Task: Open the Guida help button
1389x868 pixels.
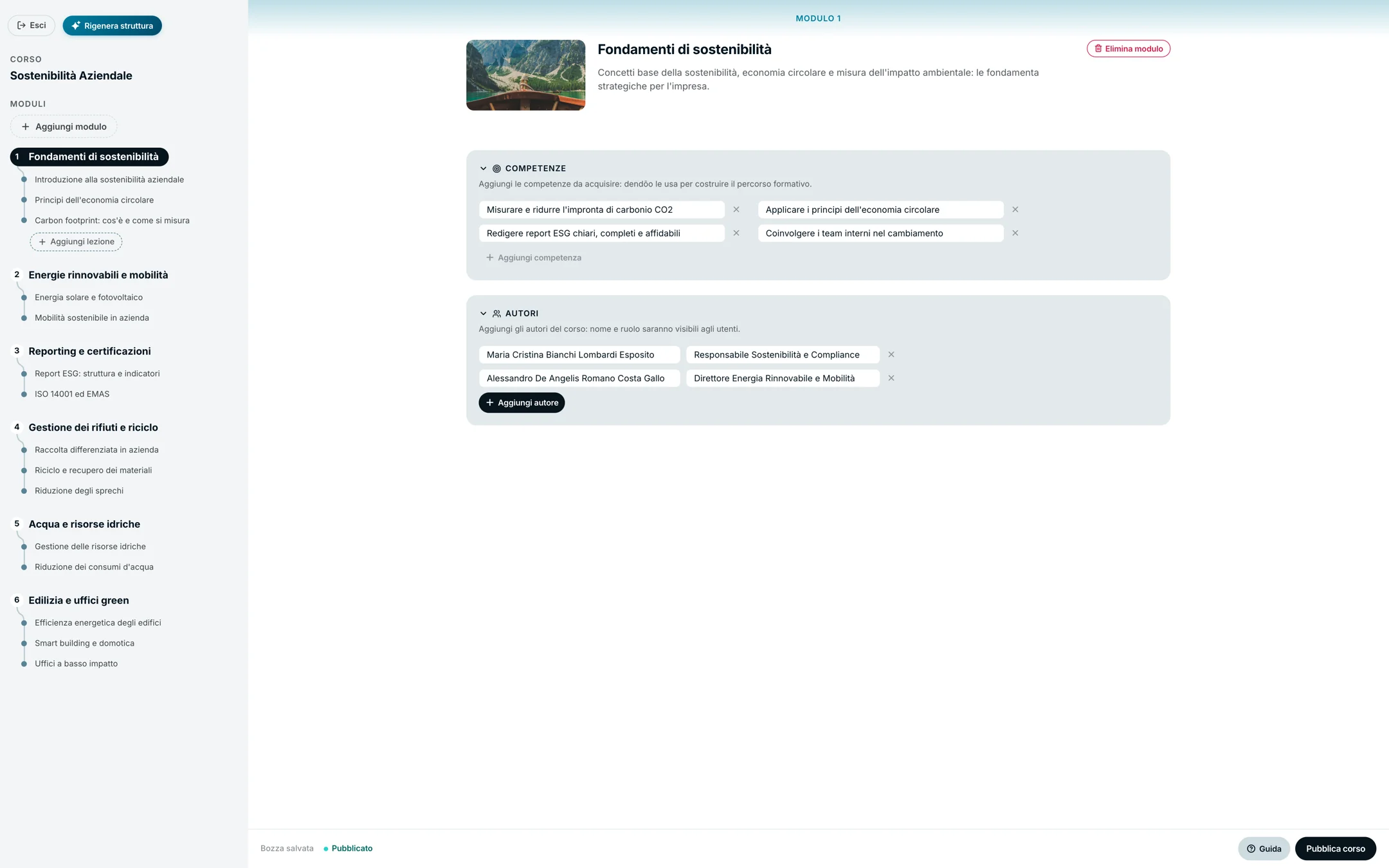Action: pyautogui.click(x=1264, y=849)
